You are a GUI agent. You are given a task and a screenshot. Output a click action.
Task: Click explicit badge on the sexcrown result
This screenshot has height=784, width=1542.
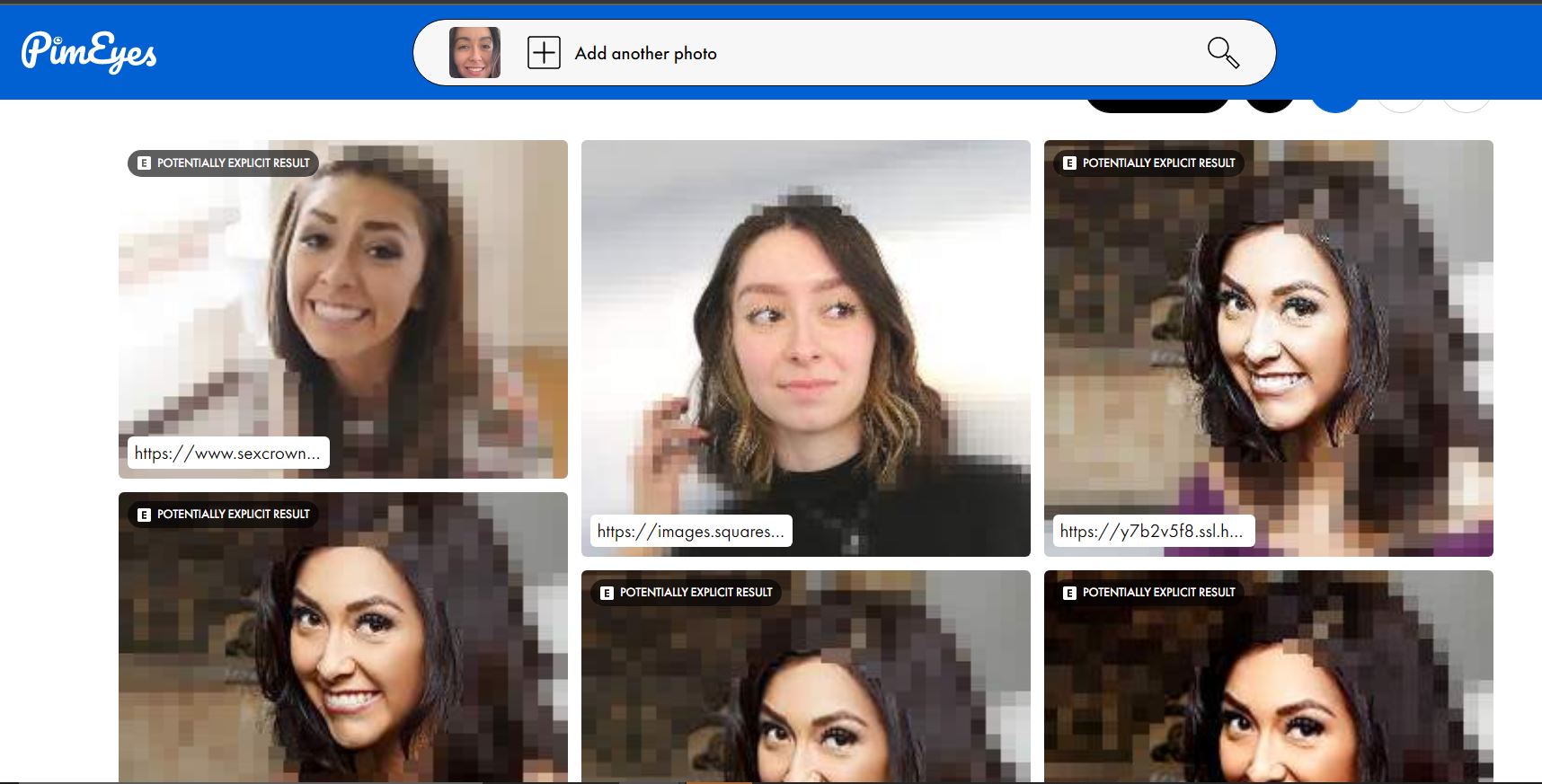tap(224, 163)
